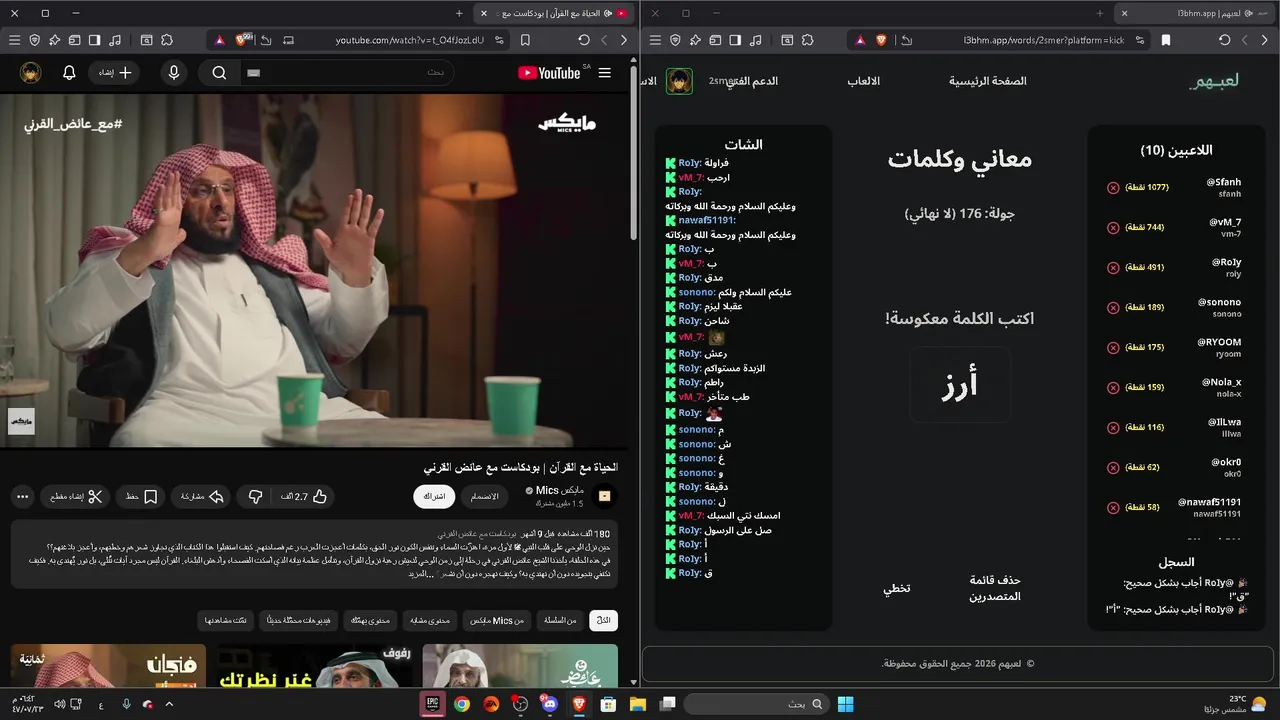The height and width of the screenshot is (720, 1280).
Task: Open the الالعاب nav item
Action: (x=864, y=81)
